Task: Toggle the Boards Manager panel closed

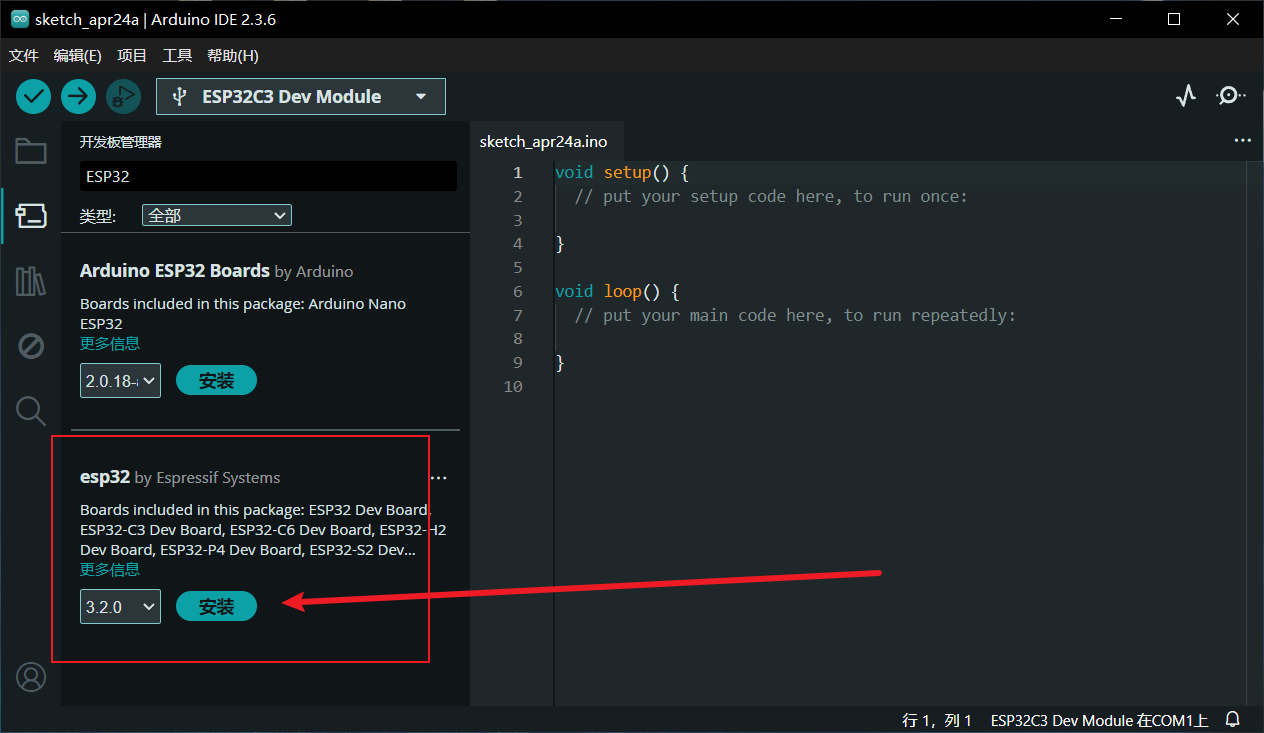Action: coord(30,215)
